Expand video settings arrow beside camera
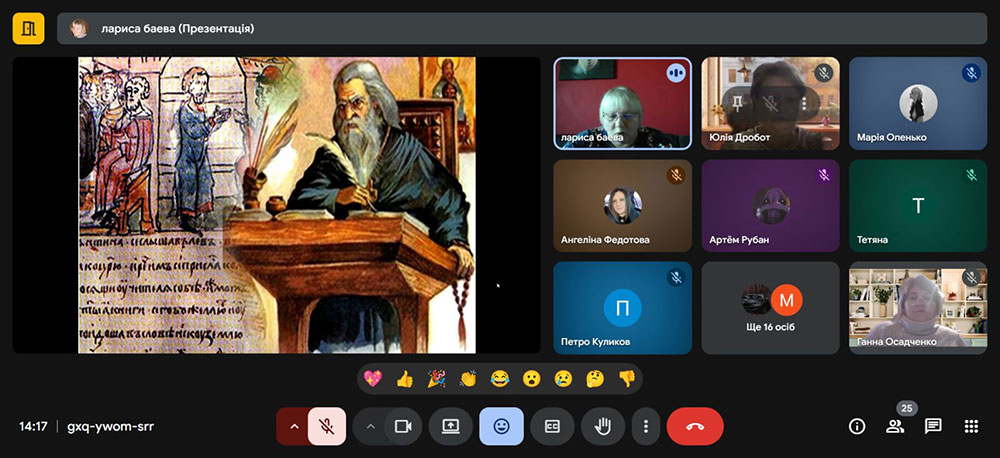 click(370, 426)
